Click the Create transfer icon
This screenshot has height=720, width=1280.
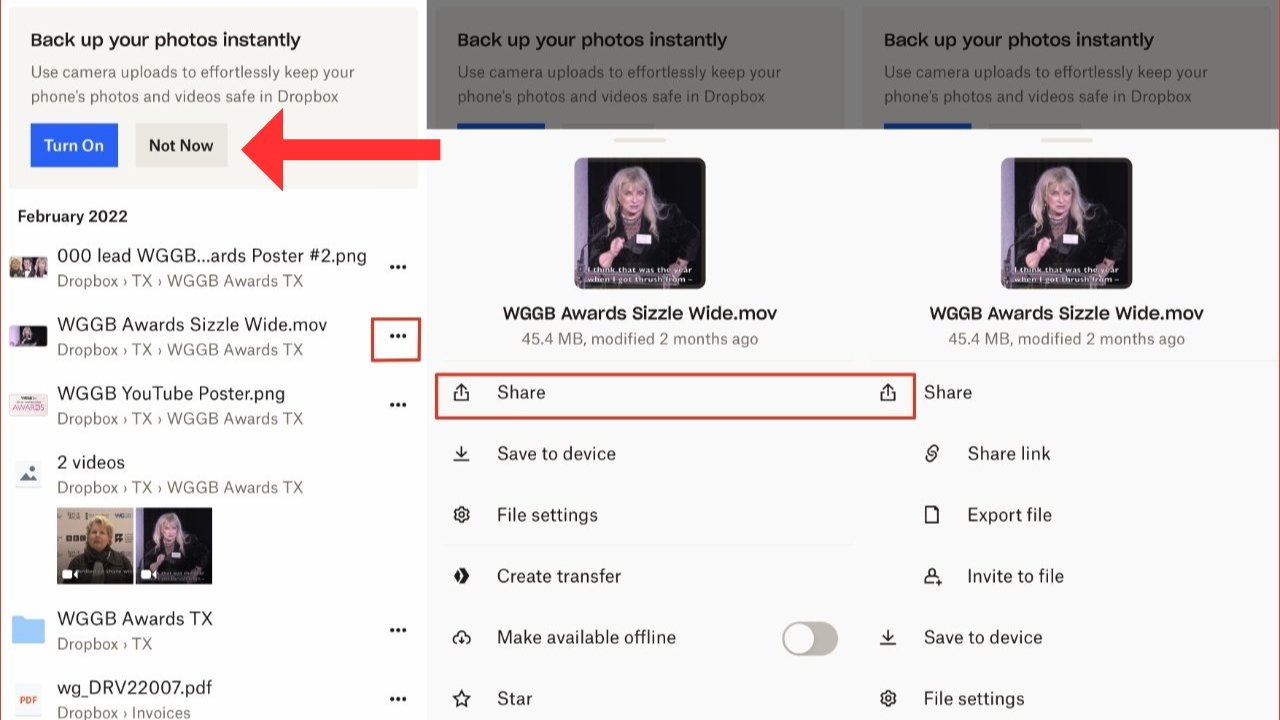click(x=461, y=576)
